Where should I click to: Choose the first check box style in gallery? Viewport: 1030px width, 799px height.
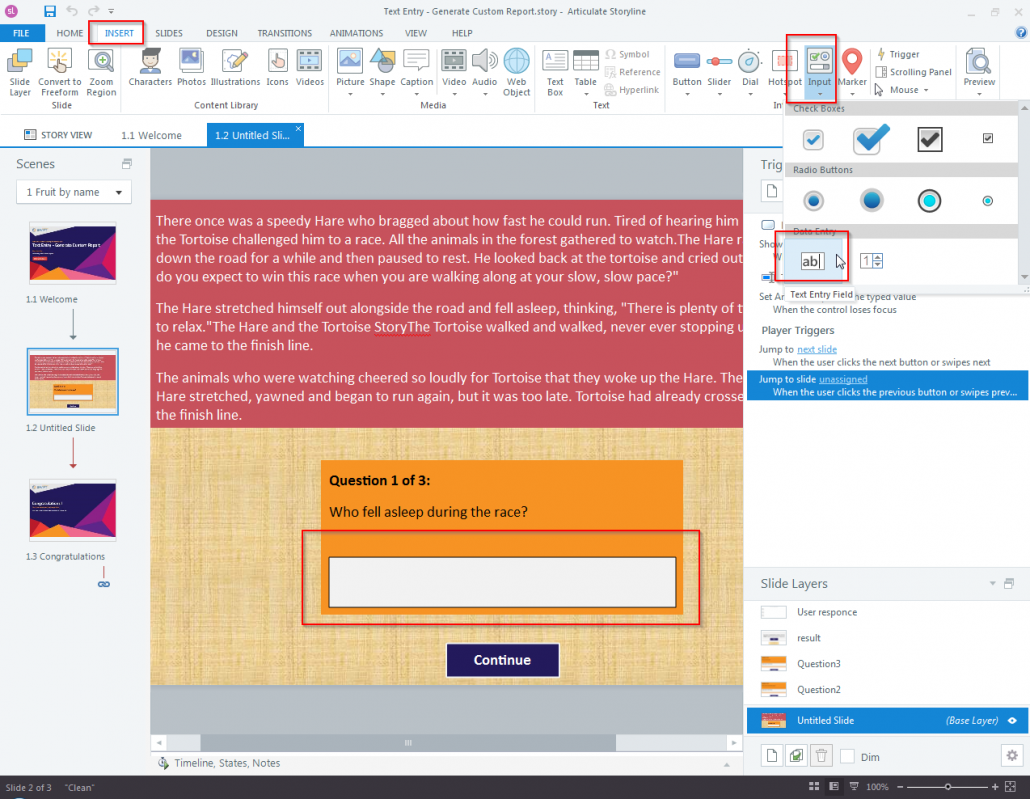click(813, 141)
